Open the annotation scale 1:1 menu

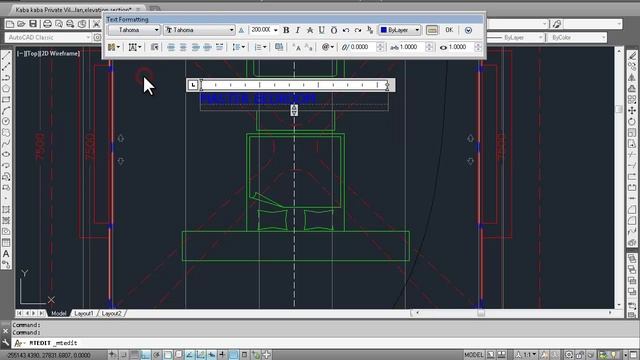526,355
